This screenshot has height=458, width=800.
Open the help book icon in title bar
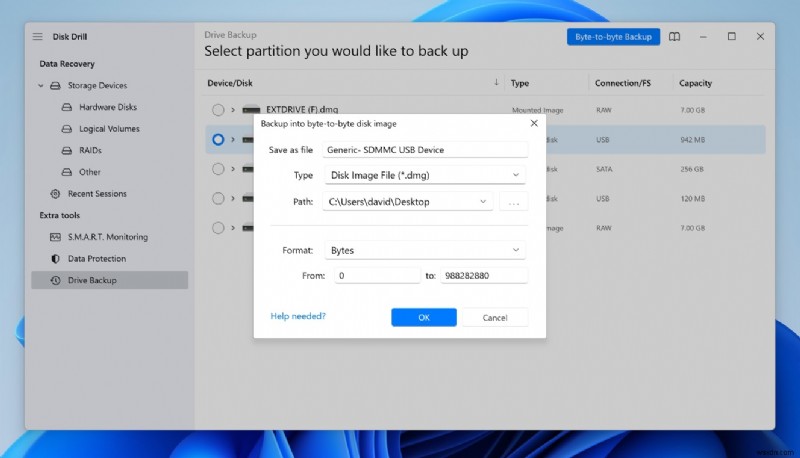pyautogui.click(x=674, y=37)
